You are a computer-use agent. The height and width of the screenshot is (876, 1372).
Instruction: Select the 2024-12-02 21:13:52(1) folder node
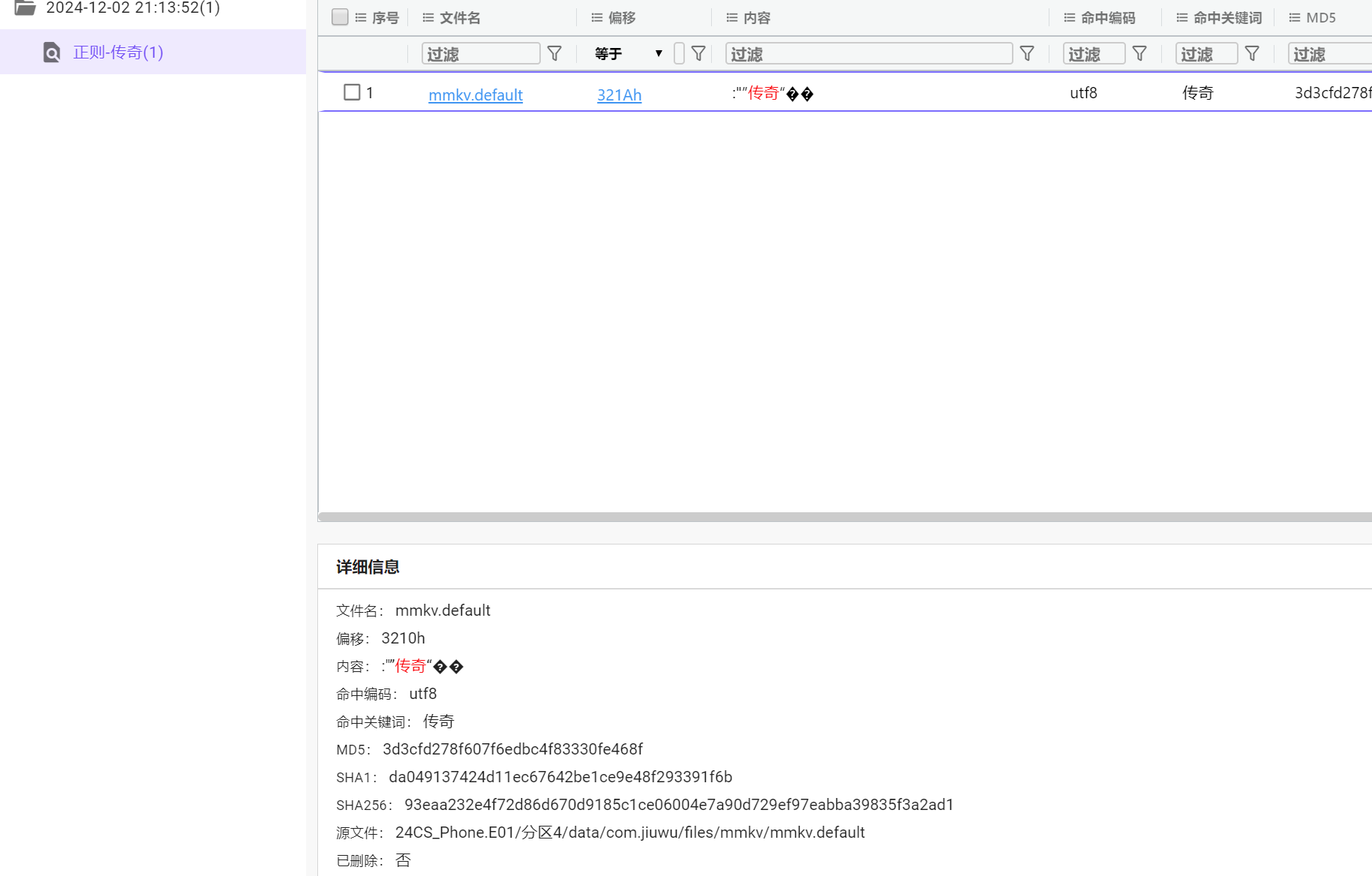pos(133,8)
